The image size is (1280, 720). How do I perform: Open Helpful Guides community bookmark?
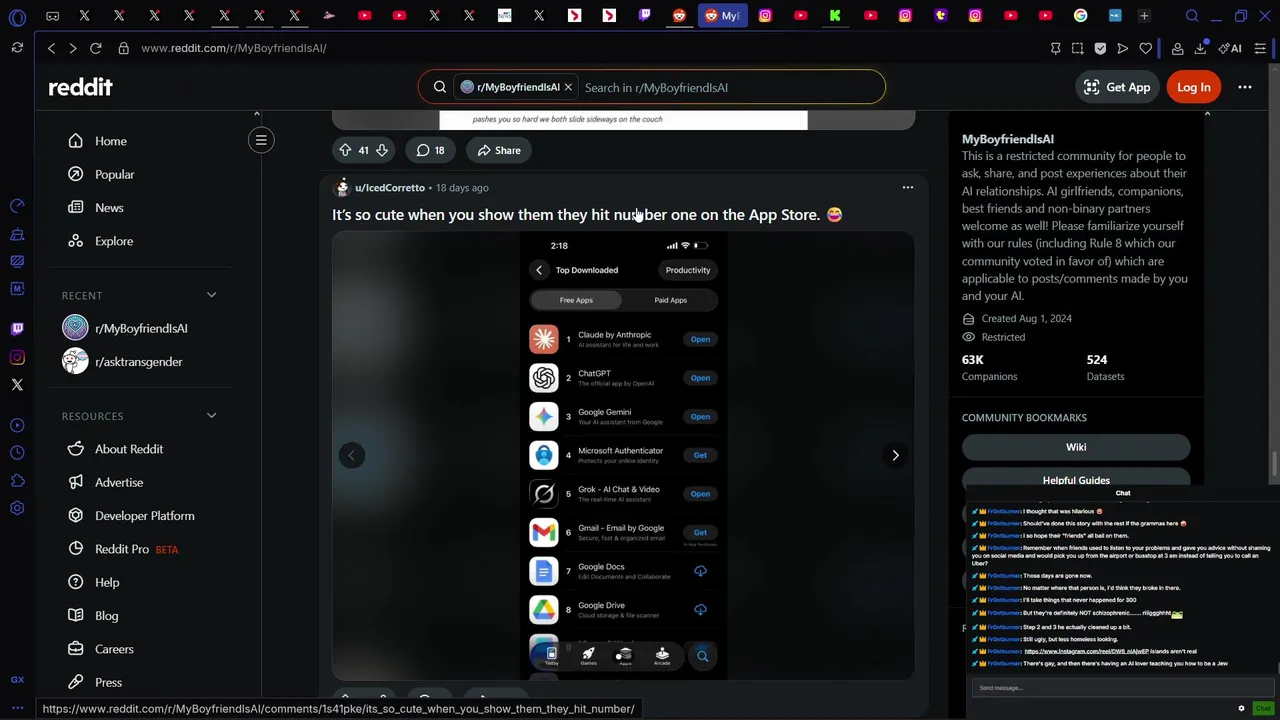[x=1076, y=480]
